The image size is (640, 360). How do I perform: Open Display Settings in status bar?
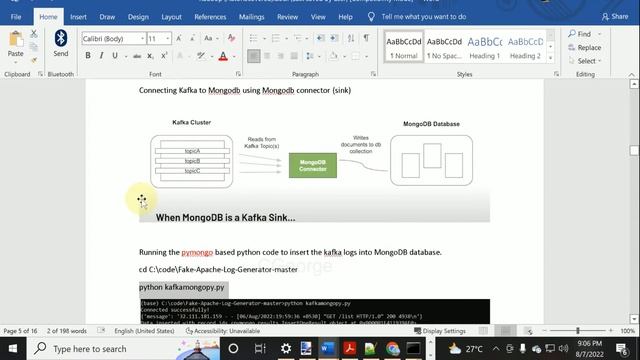440,331
